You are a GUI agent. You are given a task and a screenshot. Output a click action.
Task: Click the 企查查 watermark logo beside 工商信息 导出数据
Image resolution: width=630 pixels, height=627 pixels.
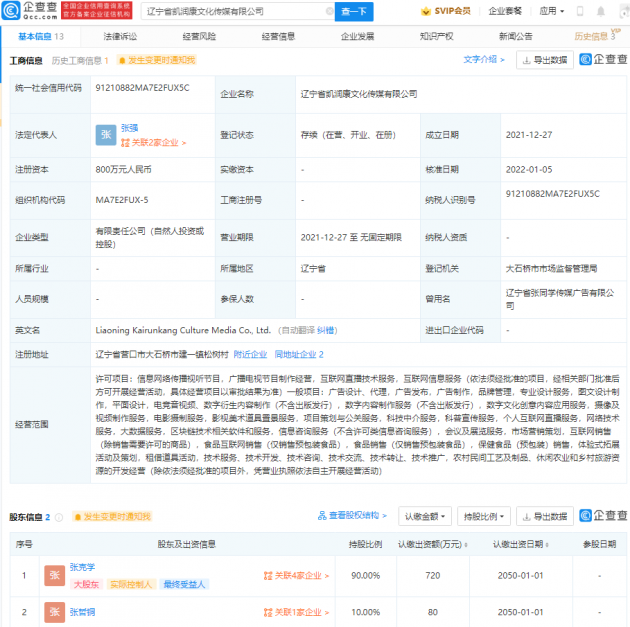point(603,59)
